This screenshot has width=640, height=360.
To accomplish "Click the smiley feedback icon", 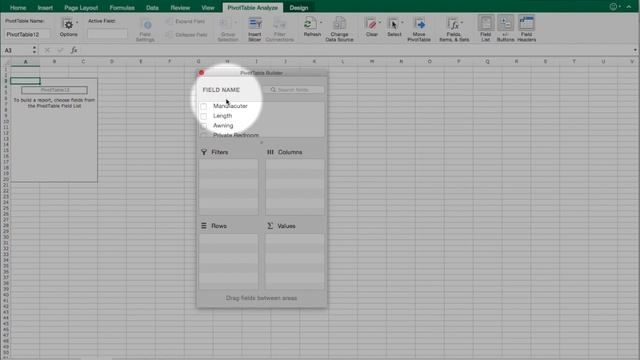I will click(613, 7).
